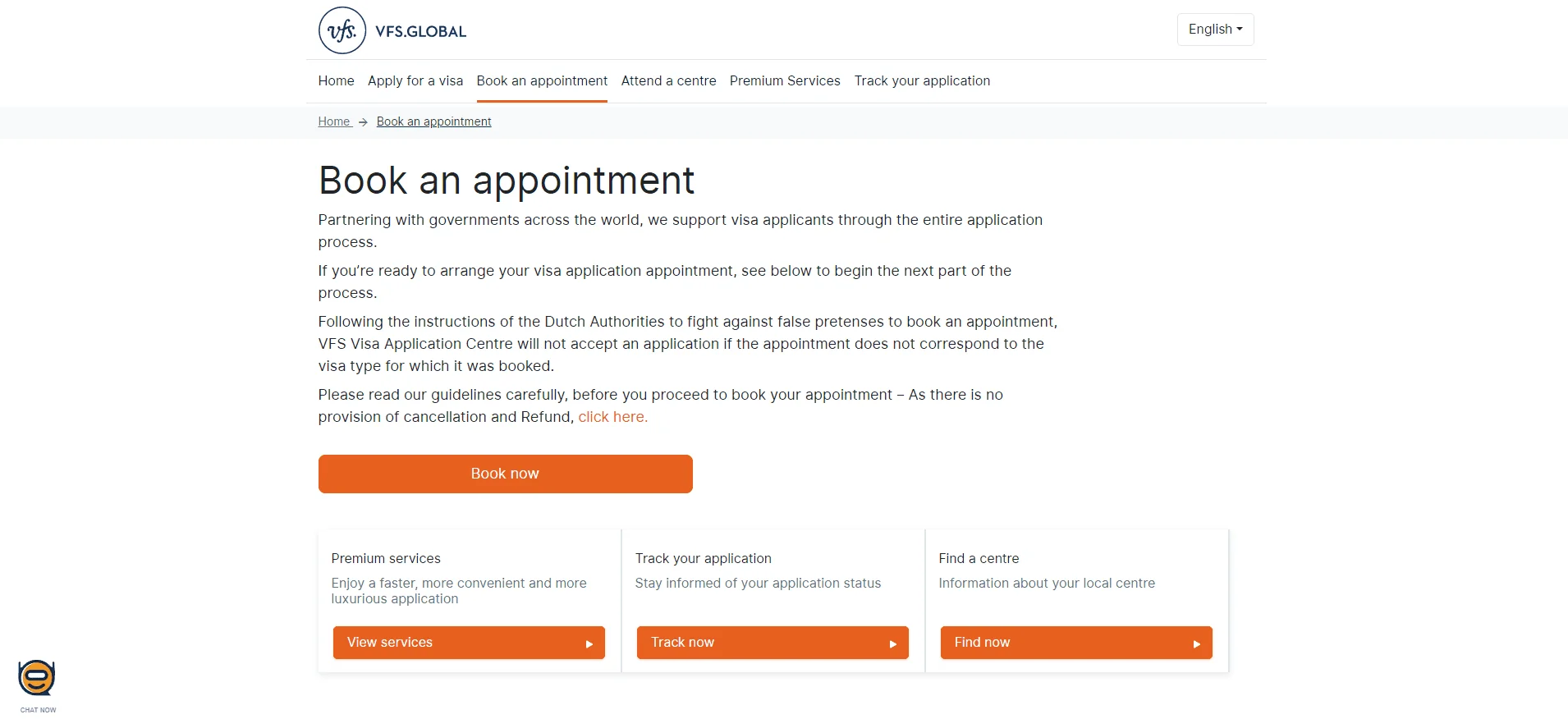Click the arrow on Track now button

click(x=892, y=644)
